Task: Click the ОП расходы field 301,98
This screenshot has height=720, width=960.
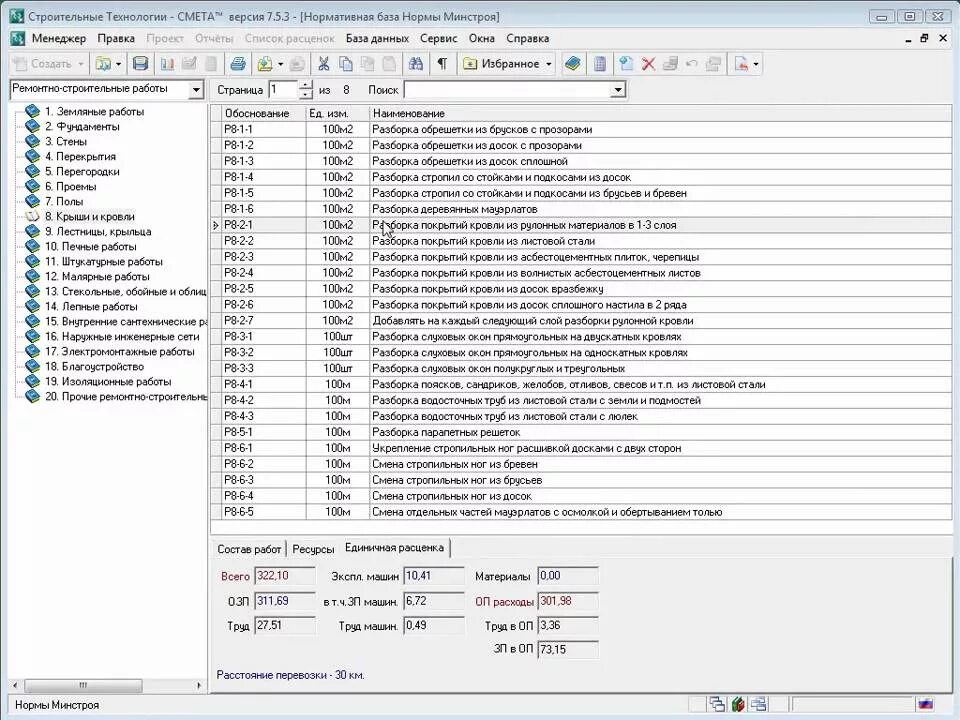Action: tap(568, 601)
